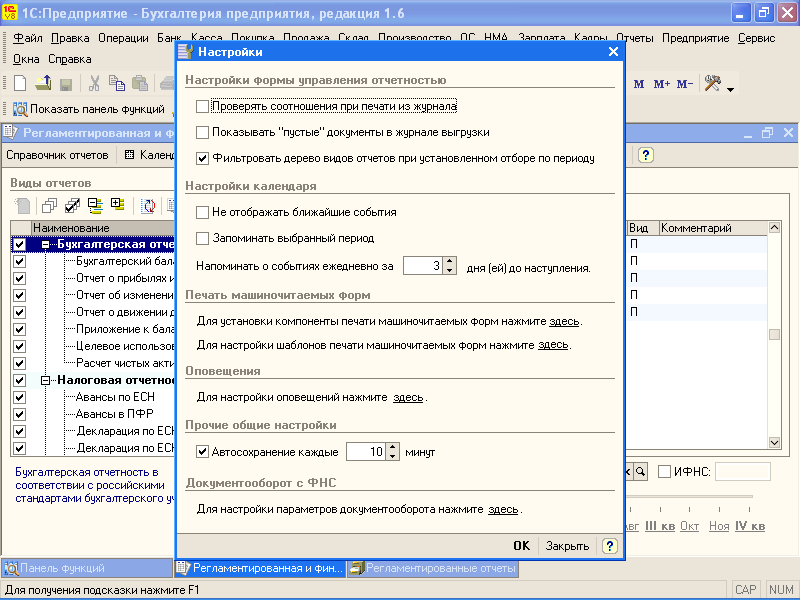Click the Paste clipboard icon
Screen dimensions: 800x600
tap(139, 83)
